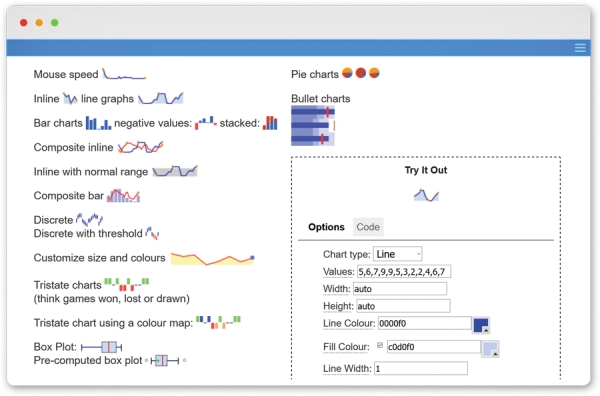
Task: Click the Composite bar sparkline
Action: (123, 196)
